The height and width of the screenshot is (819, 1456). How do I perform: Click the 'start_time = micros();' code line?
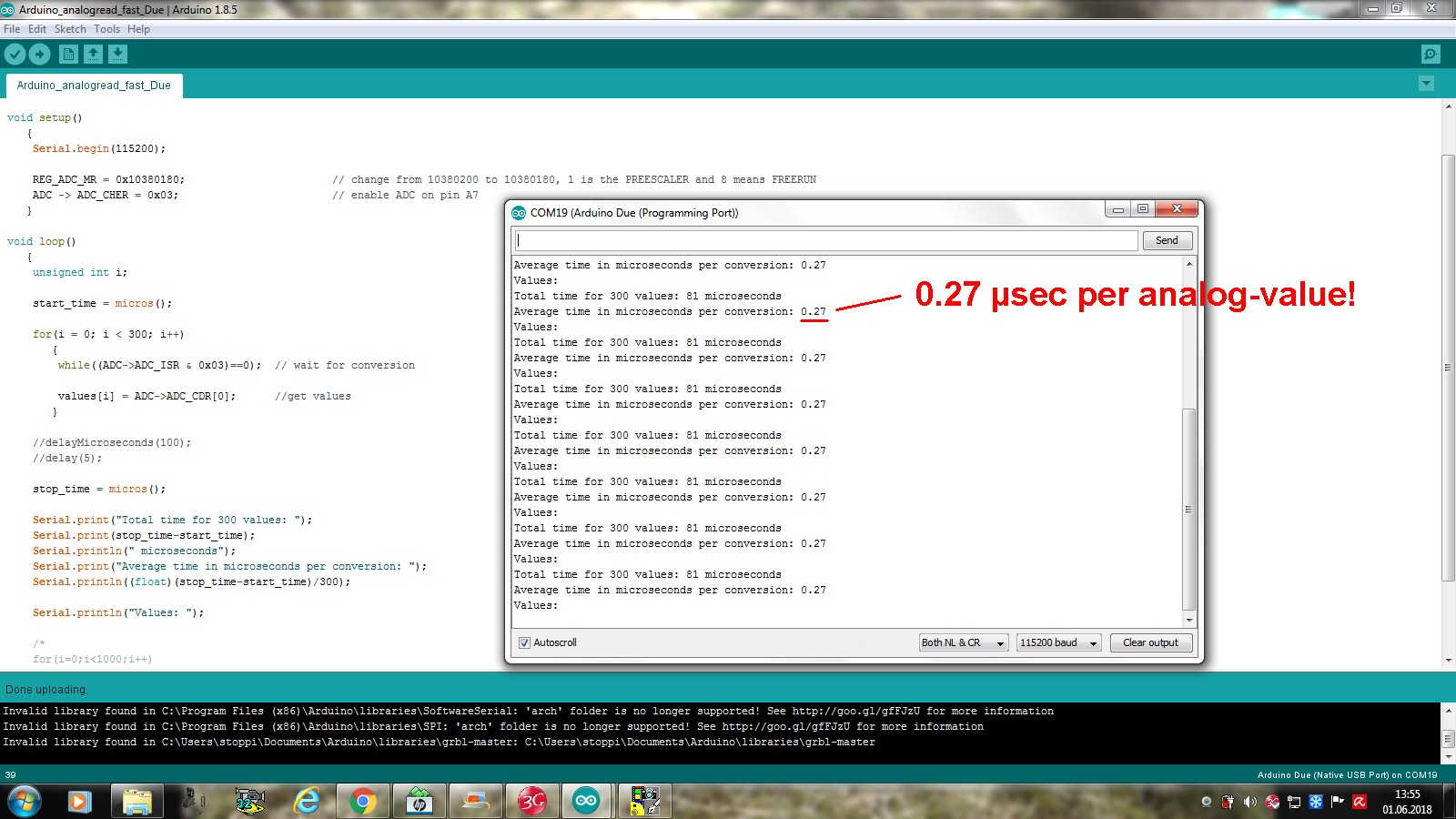point(102,303)
